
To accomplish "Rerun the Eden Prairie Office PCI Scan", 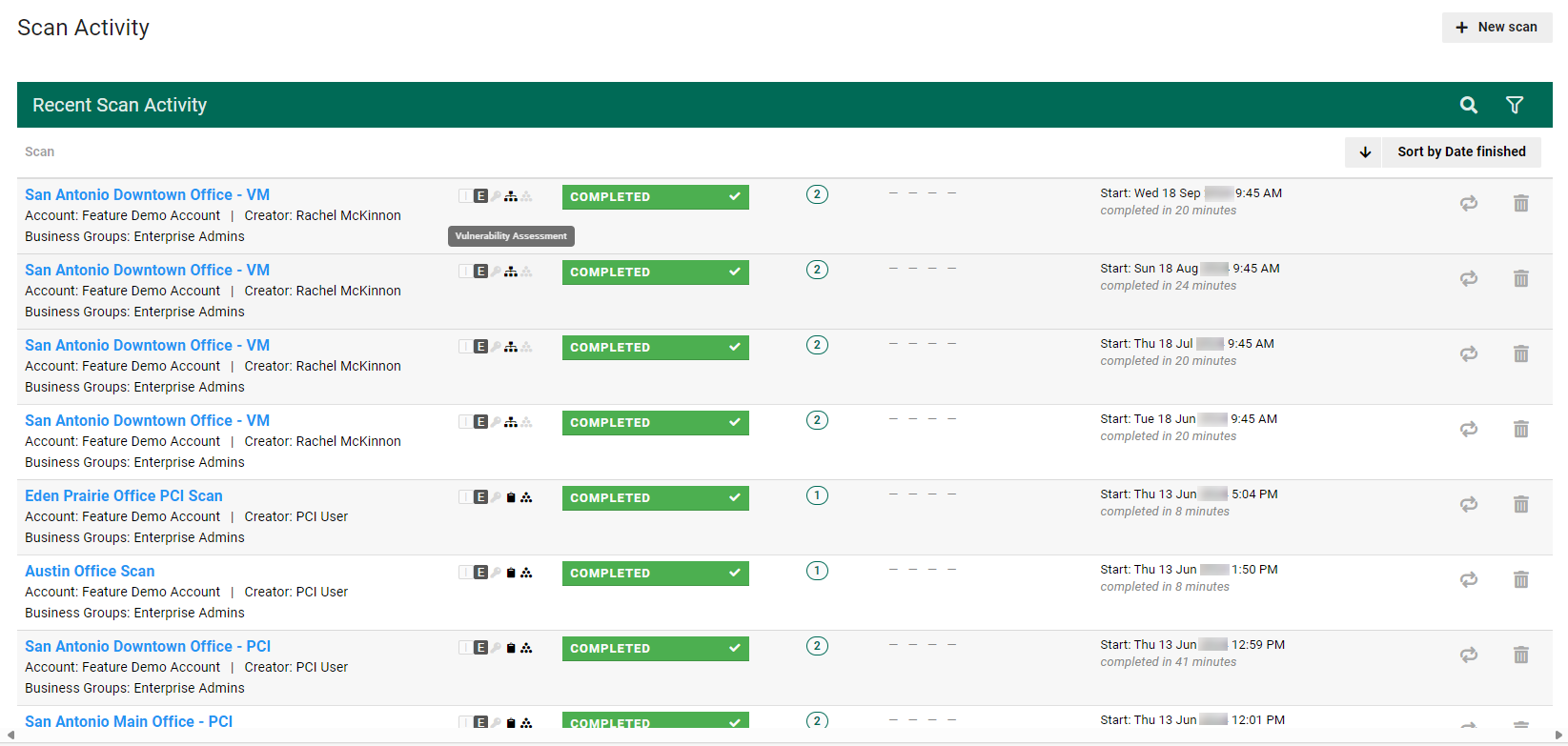I will (x=1468, y=504).
